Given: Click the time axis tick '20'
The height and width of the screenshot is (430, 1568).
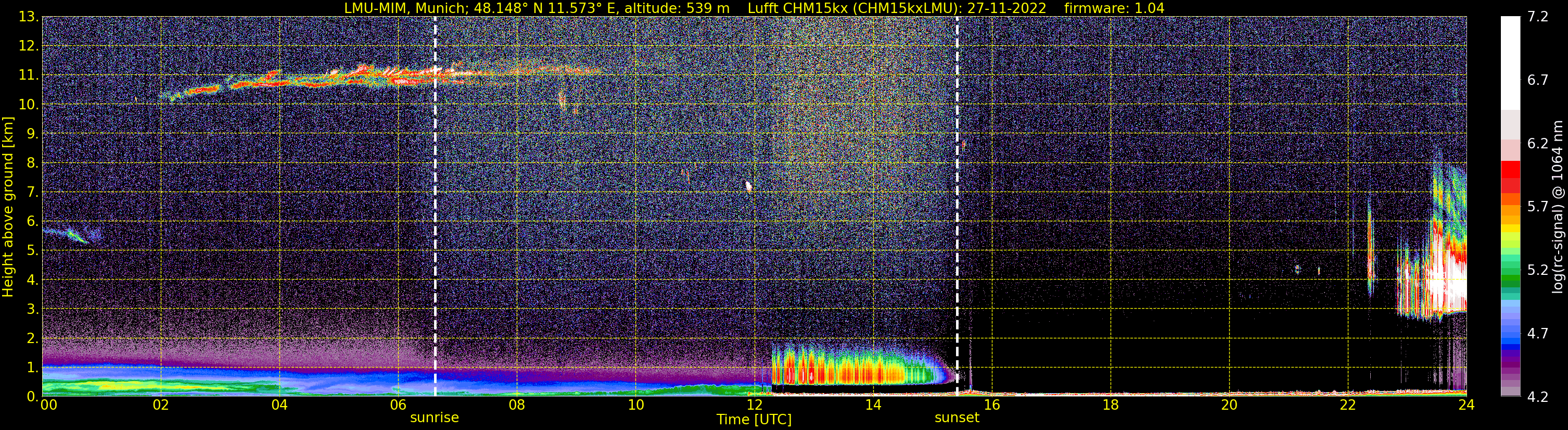Looking at the screenshot, I should click(x=1229, y=406).
